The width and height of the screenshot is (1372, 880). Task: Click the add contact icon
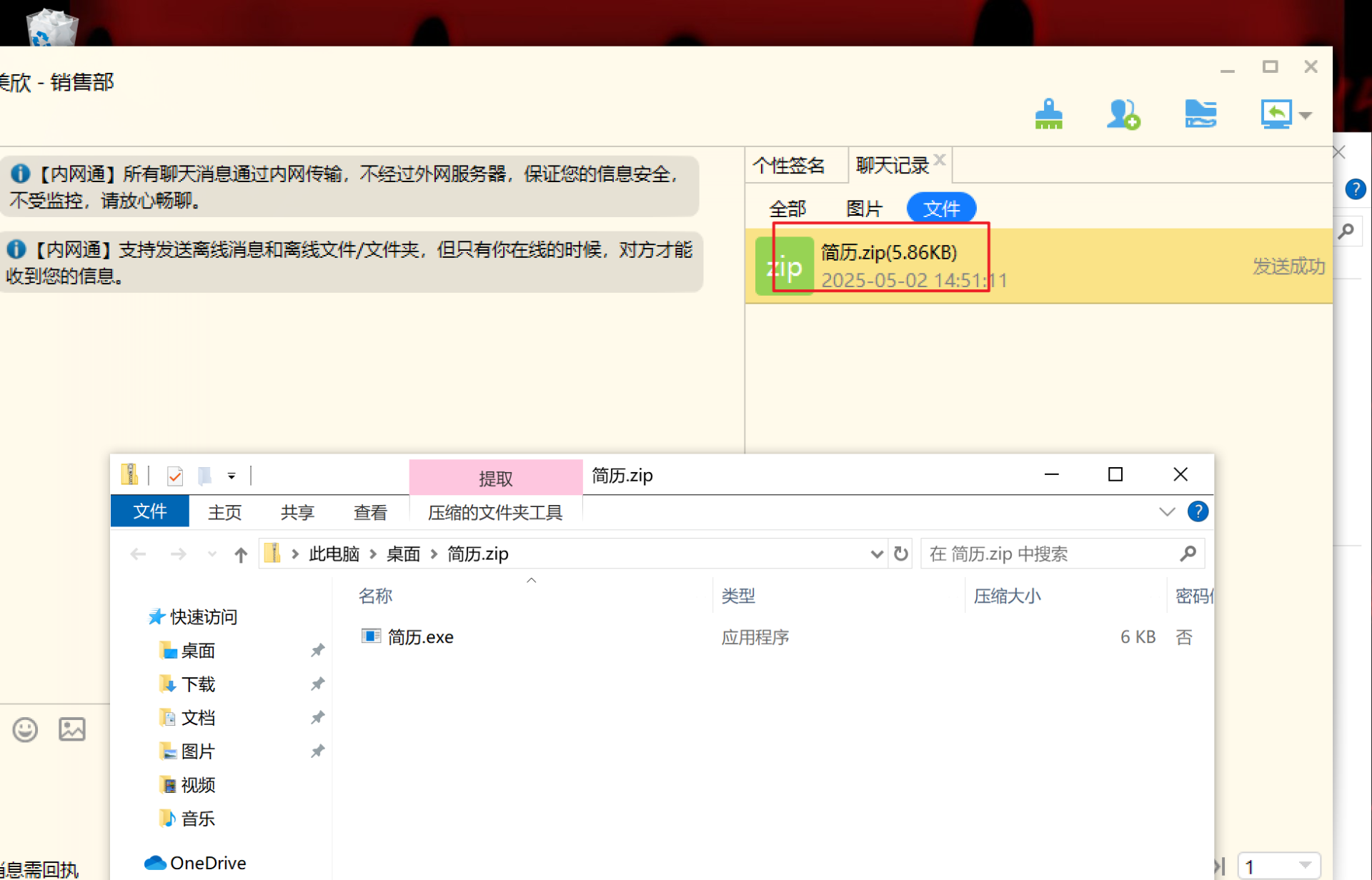[x=1123, y=114]
